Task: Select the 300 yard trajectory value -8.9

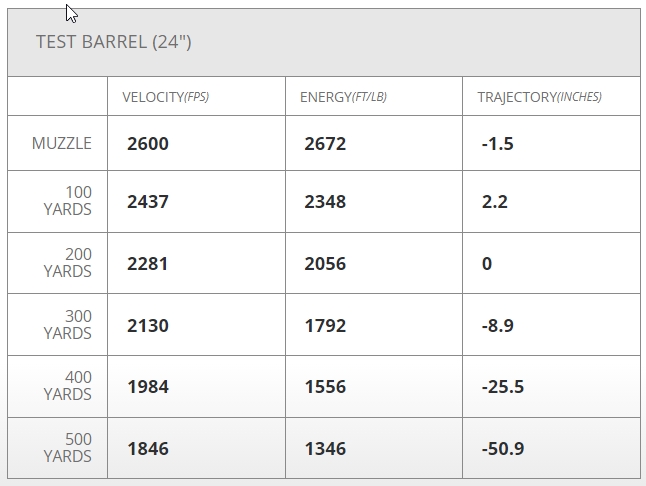Action: tap(497, 326)
